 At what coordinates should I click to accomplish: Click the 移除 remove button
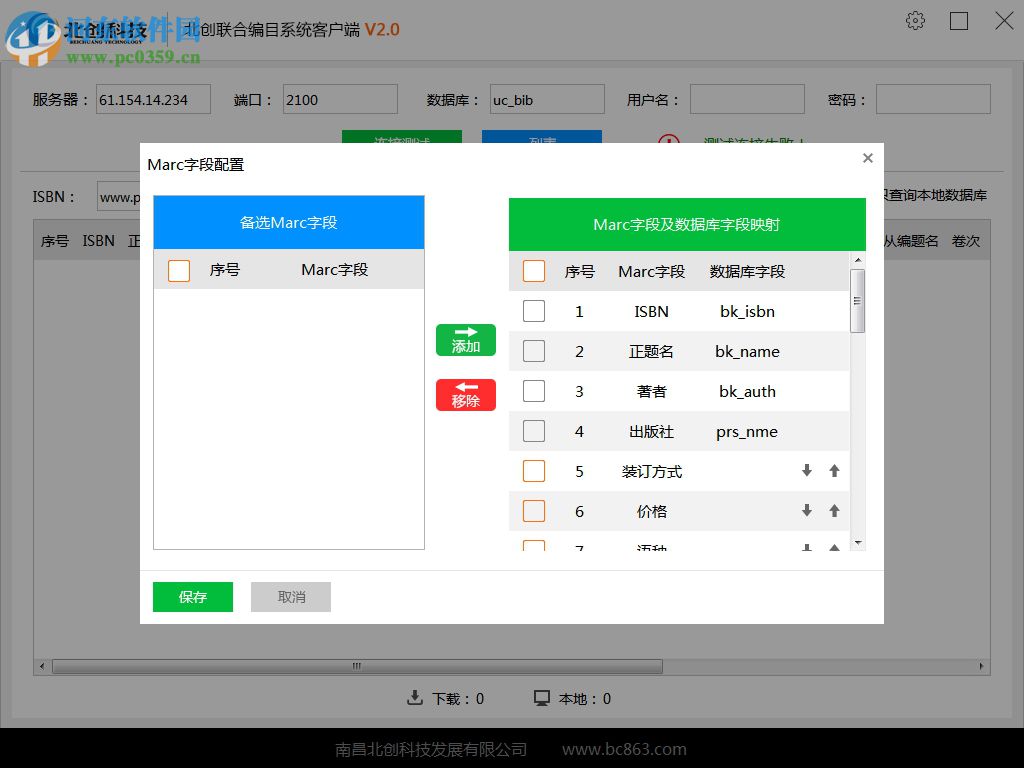coord(465,395)
